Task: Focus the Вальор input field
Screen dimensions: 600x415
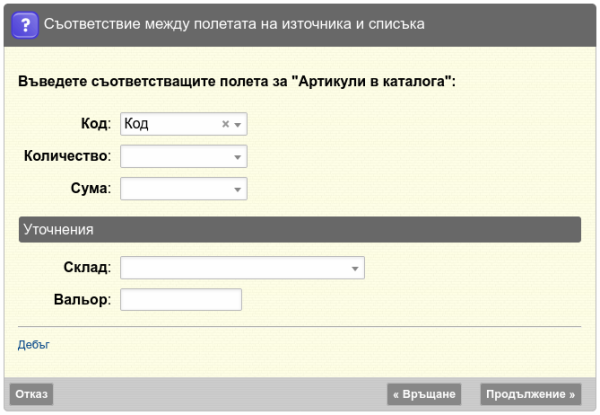Action: coord(181,299)
